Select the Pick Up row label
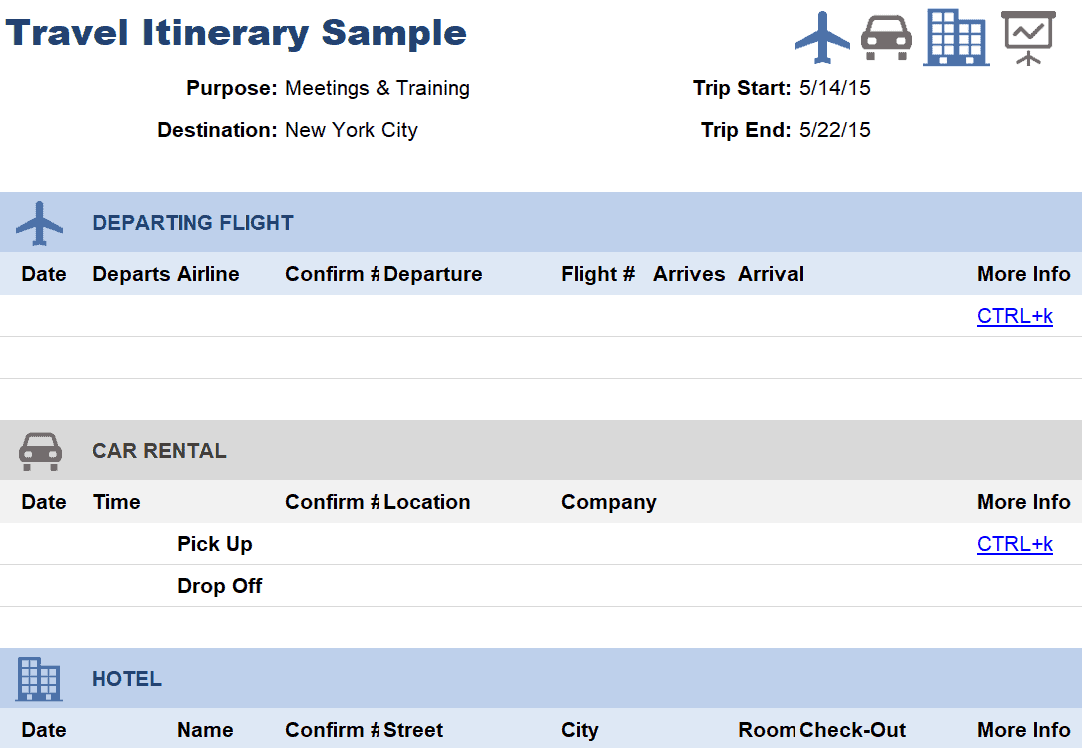Screen dimensions: 1090x748 (x=215, y=544)
